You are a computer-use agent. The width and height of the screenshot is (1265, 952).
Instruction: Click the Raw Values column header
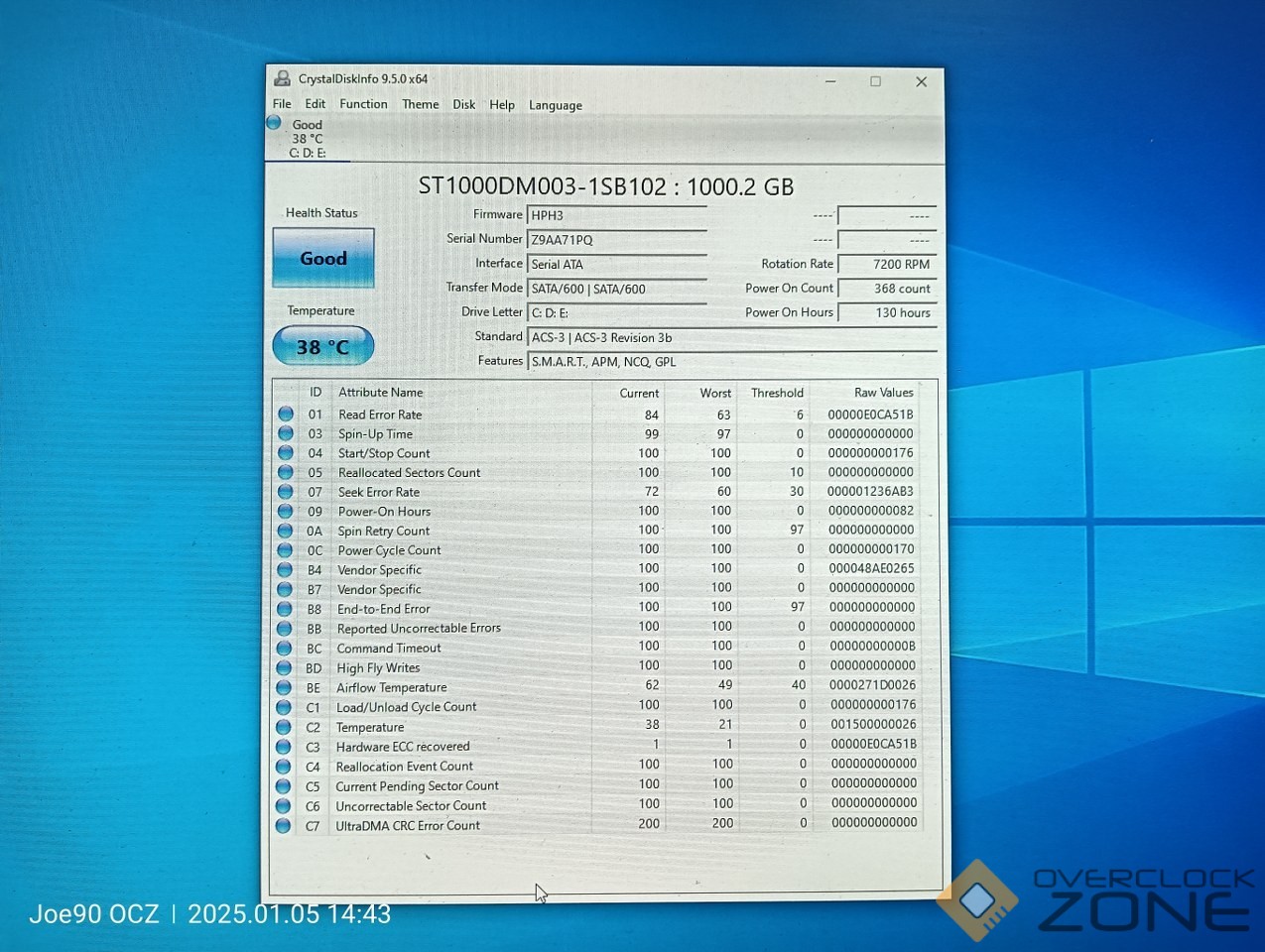click(884, 393)
